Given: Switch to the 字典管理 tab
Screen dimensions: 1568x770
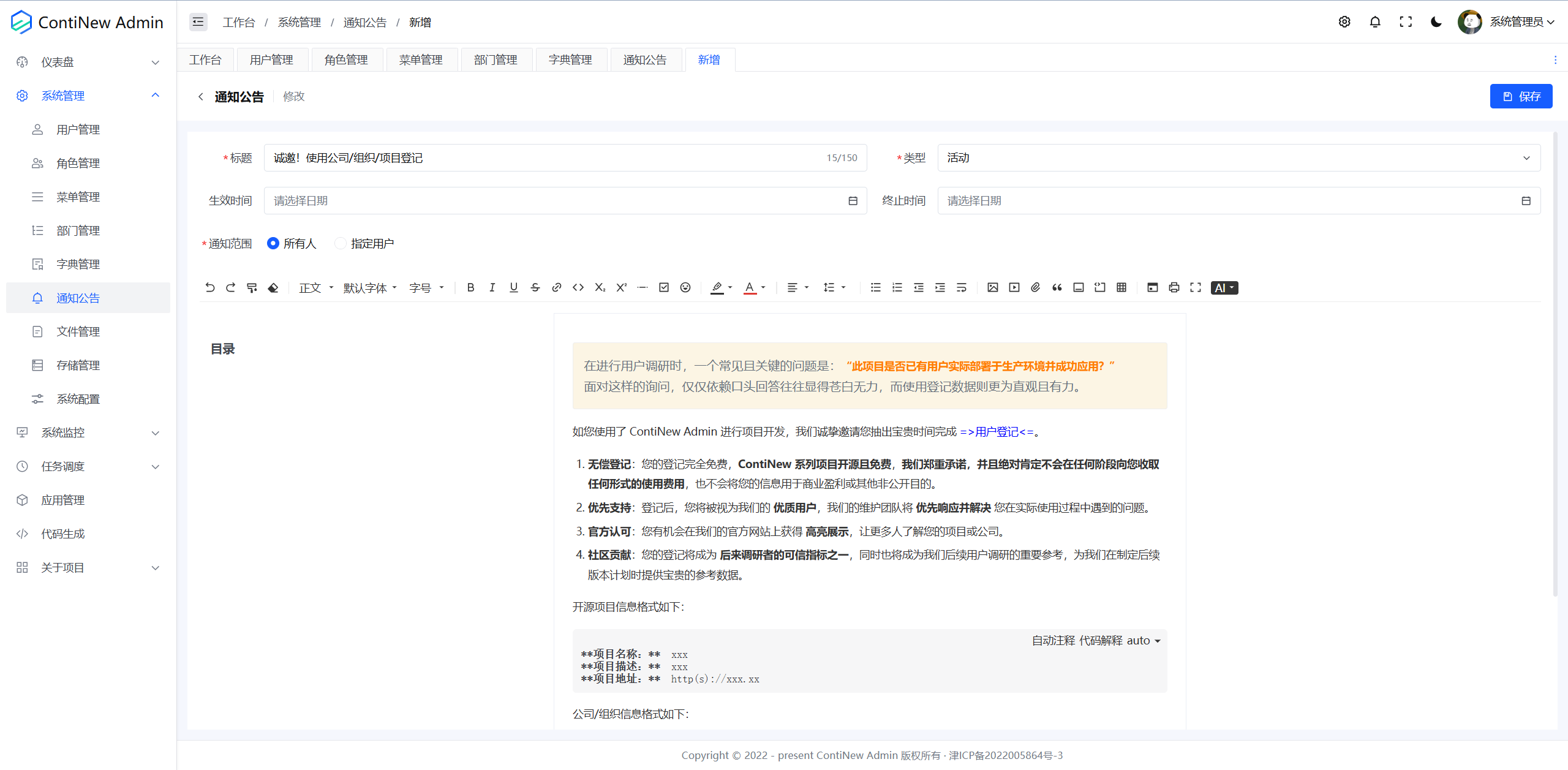Looking at the screenshot, I should point(571,59).
